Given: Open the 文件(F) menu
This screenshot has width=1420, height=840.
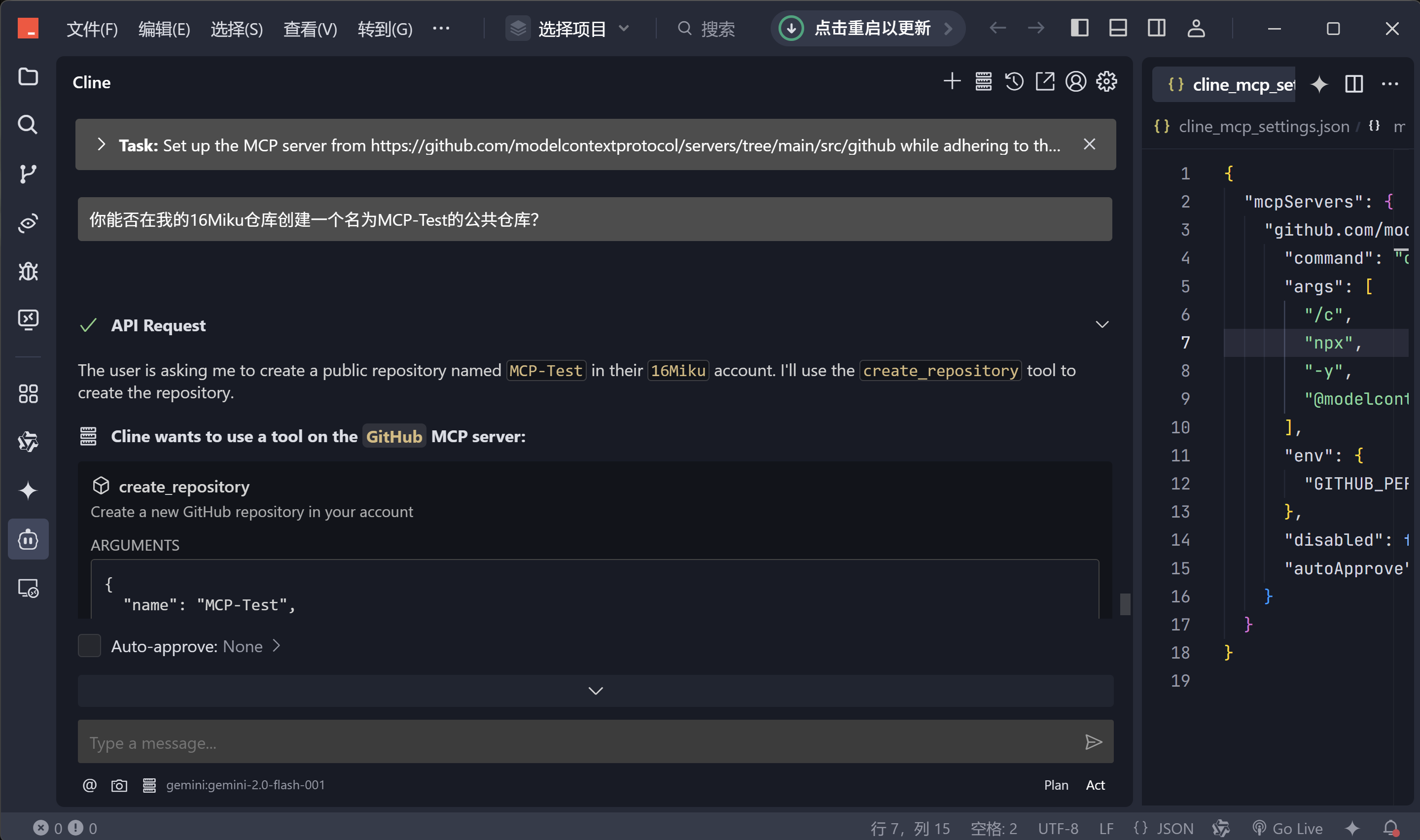Looking at the screenshot, I should [x=92, y=28].
